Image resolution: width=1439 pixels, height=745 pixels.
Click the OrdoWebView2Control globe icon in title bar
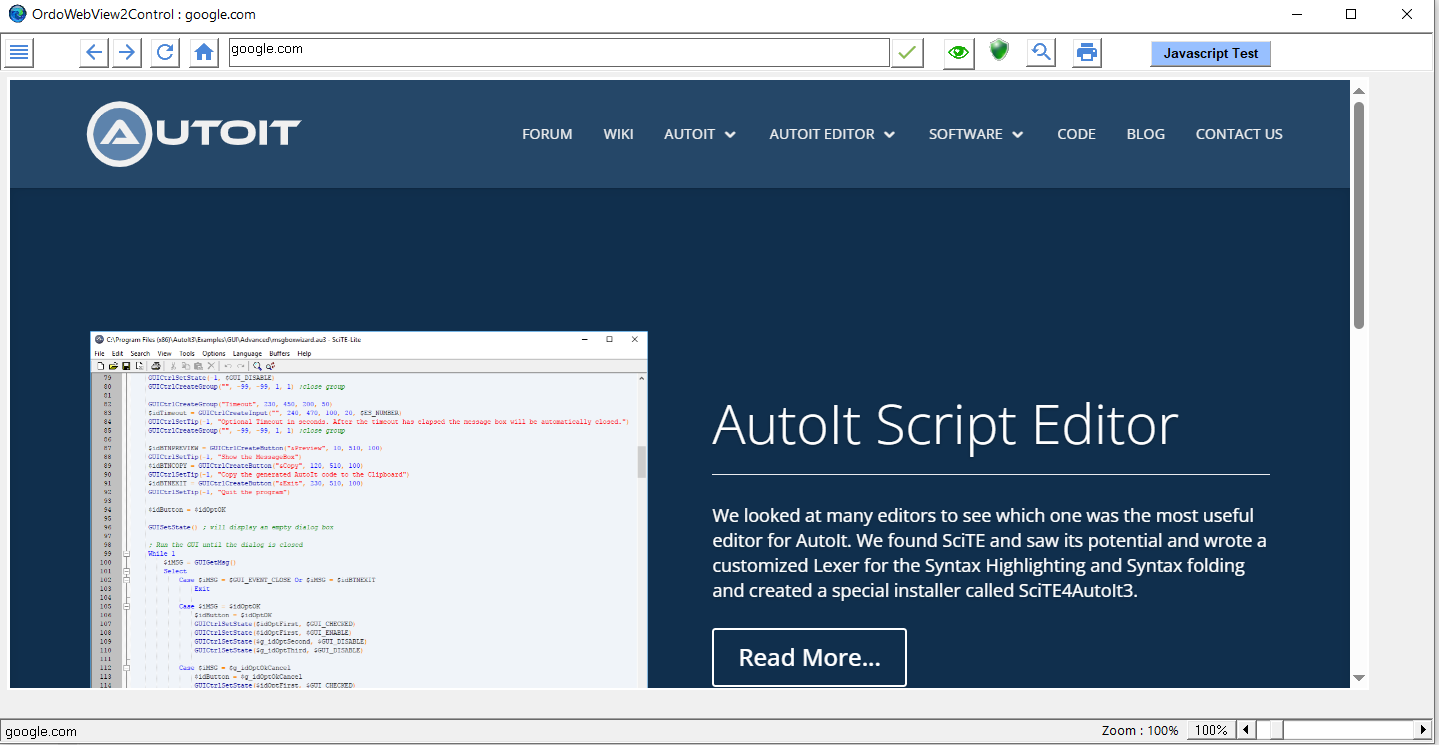tap(16, 14)
